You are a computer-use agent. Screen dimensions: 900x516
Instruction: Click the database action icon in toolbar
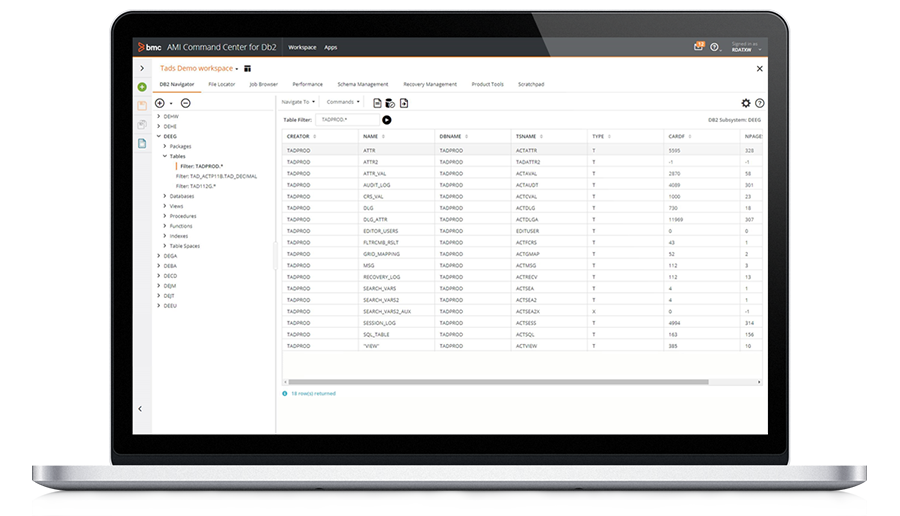tap(390, 103)
